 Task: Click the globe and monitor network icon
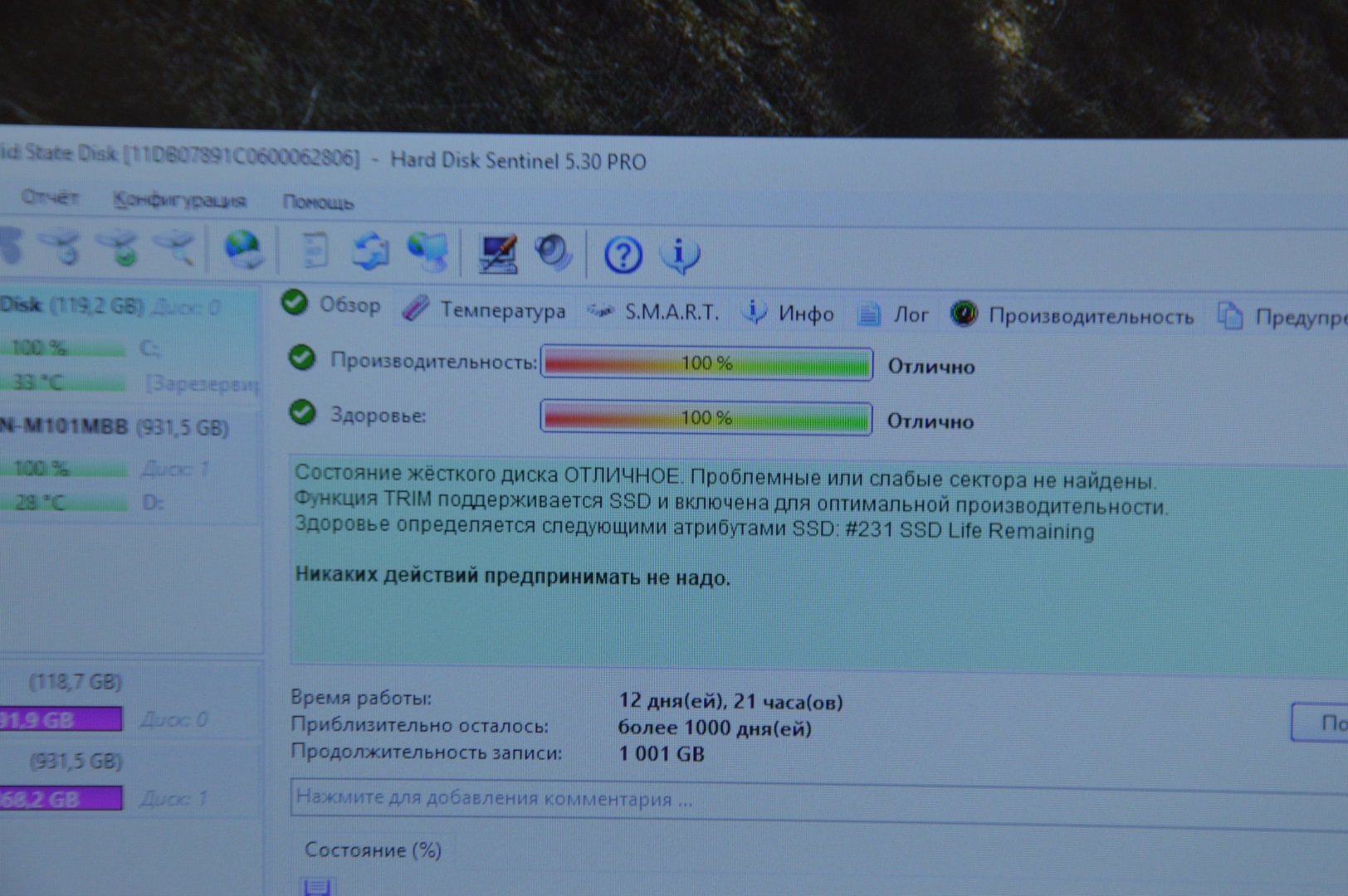(427, 251)
